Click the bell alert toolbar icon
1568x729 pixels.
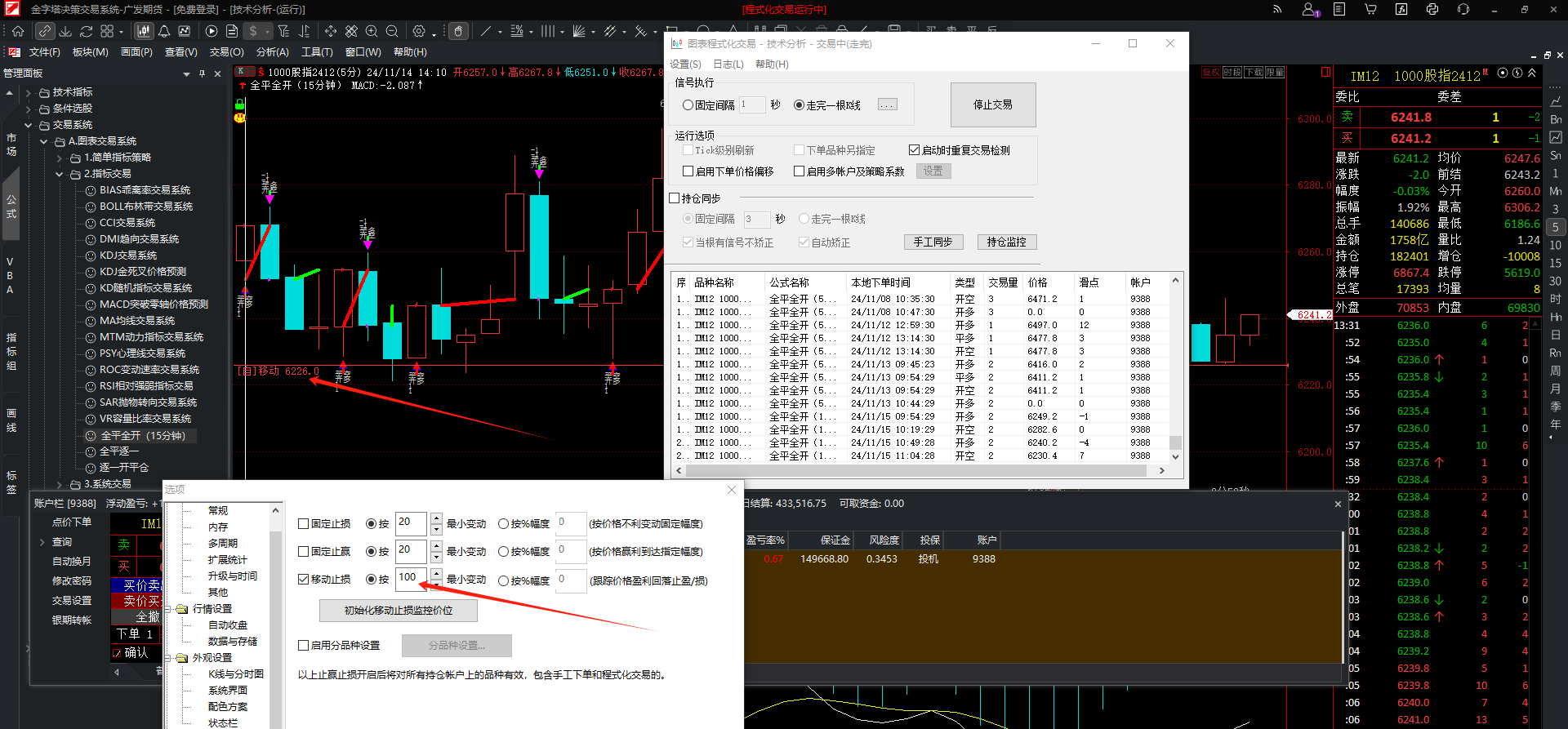(x=164, y=31)
